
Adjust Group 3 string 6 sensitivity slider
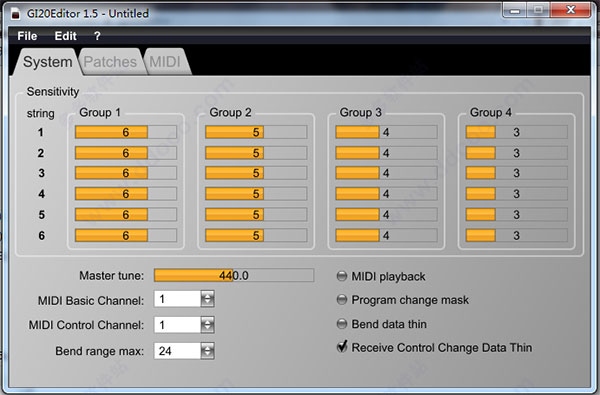(386, 235)
